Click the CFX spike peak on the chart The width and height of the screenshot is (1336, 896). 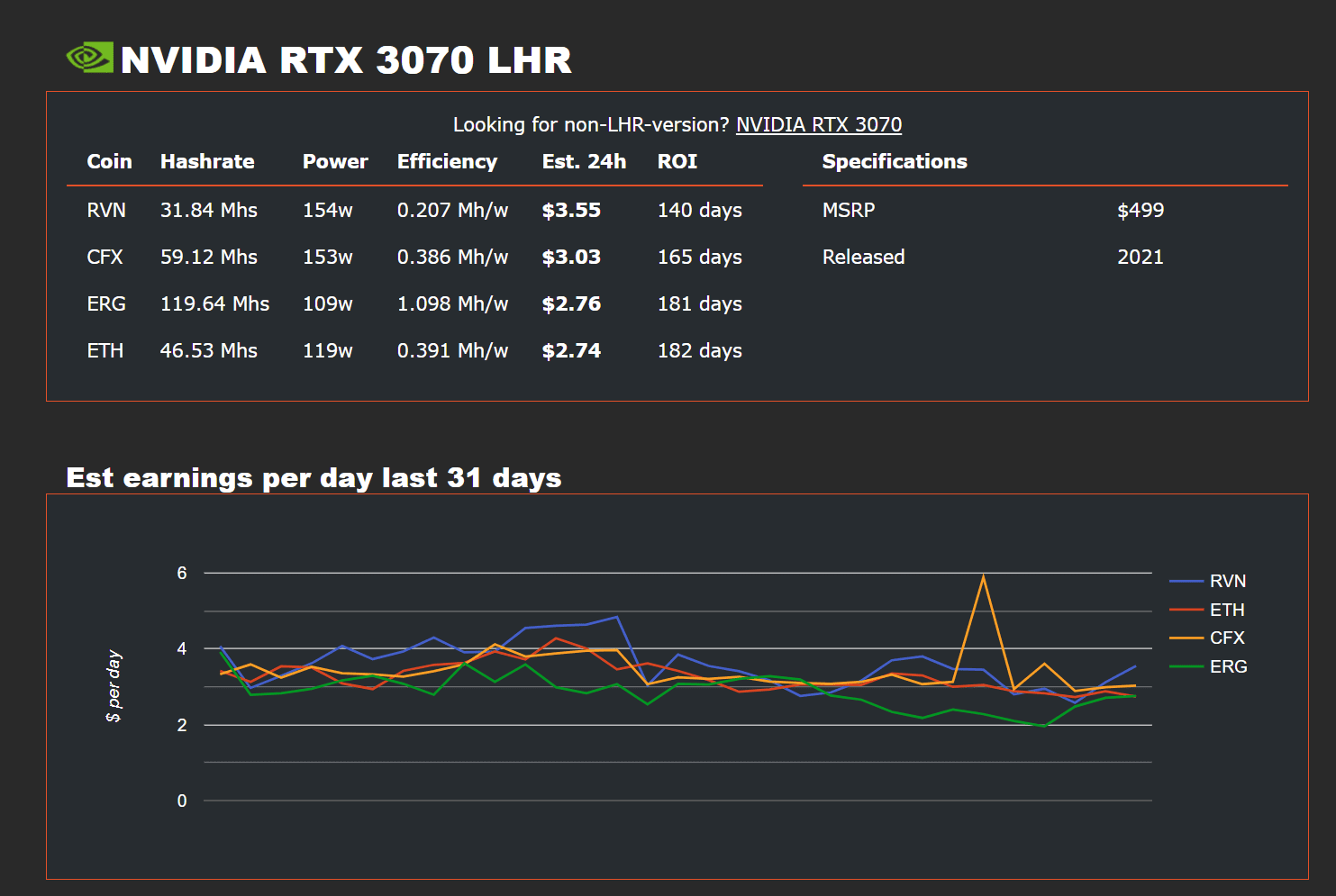[x=983, y=575]
